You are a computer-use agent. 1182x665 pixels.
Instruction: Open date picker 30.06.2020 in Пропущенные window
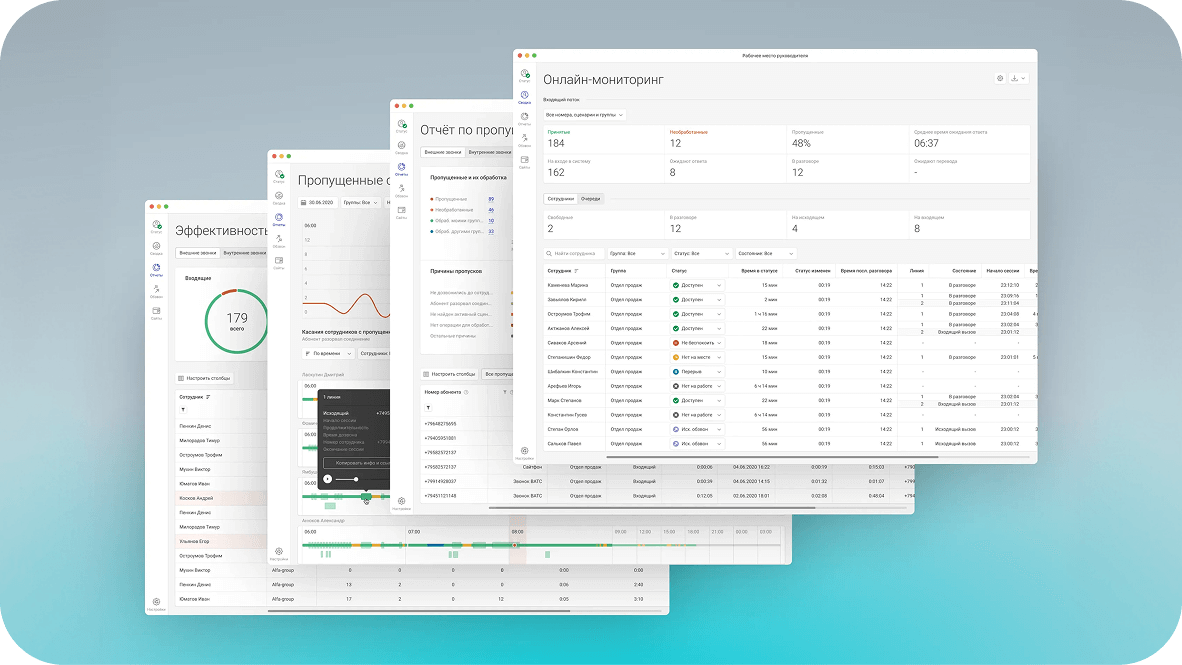tap(317, 203)
